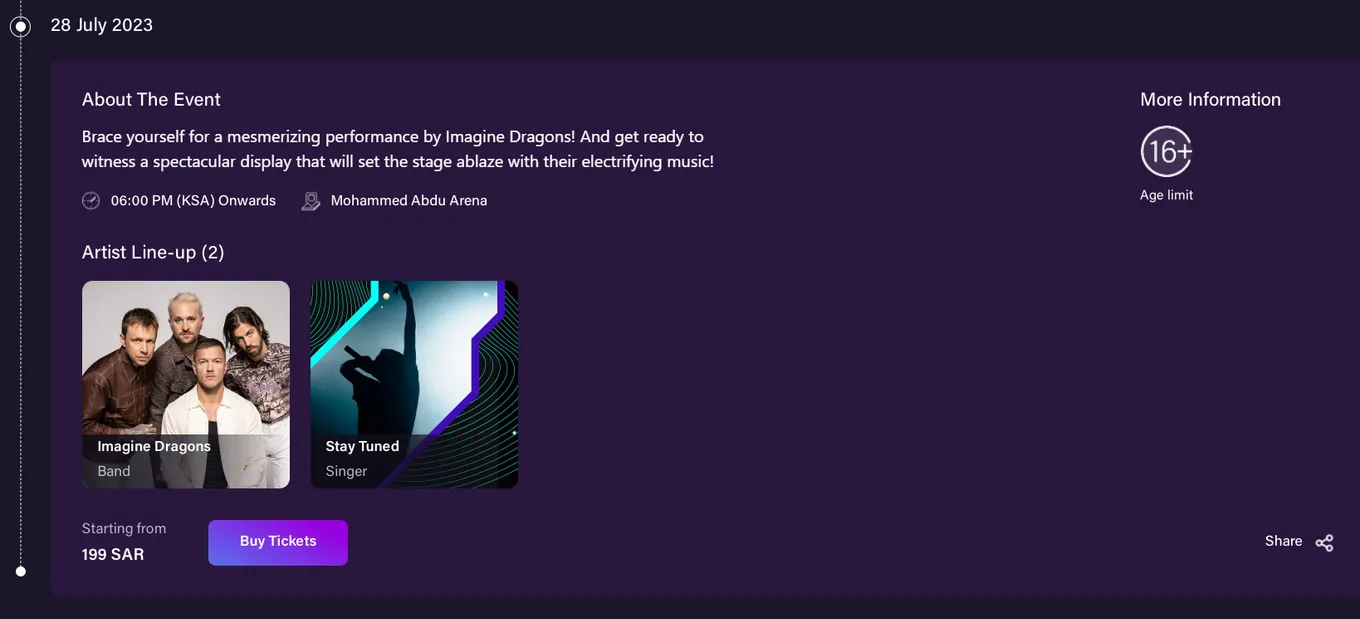The height and width of the screenshot is (619, 1360).
Task: Click the 06:00 PM (KSA) Onwards text
Action: tap(193, 201)
